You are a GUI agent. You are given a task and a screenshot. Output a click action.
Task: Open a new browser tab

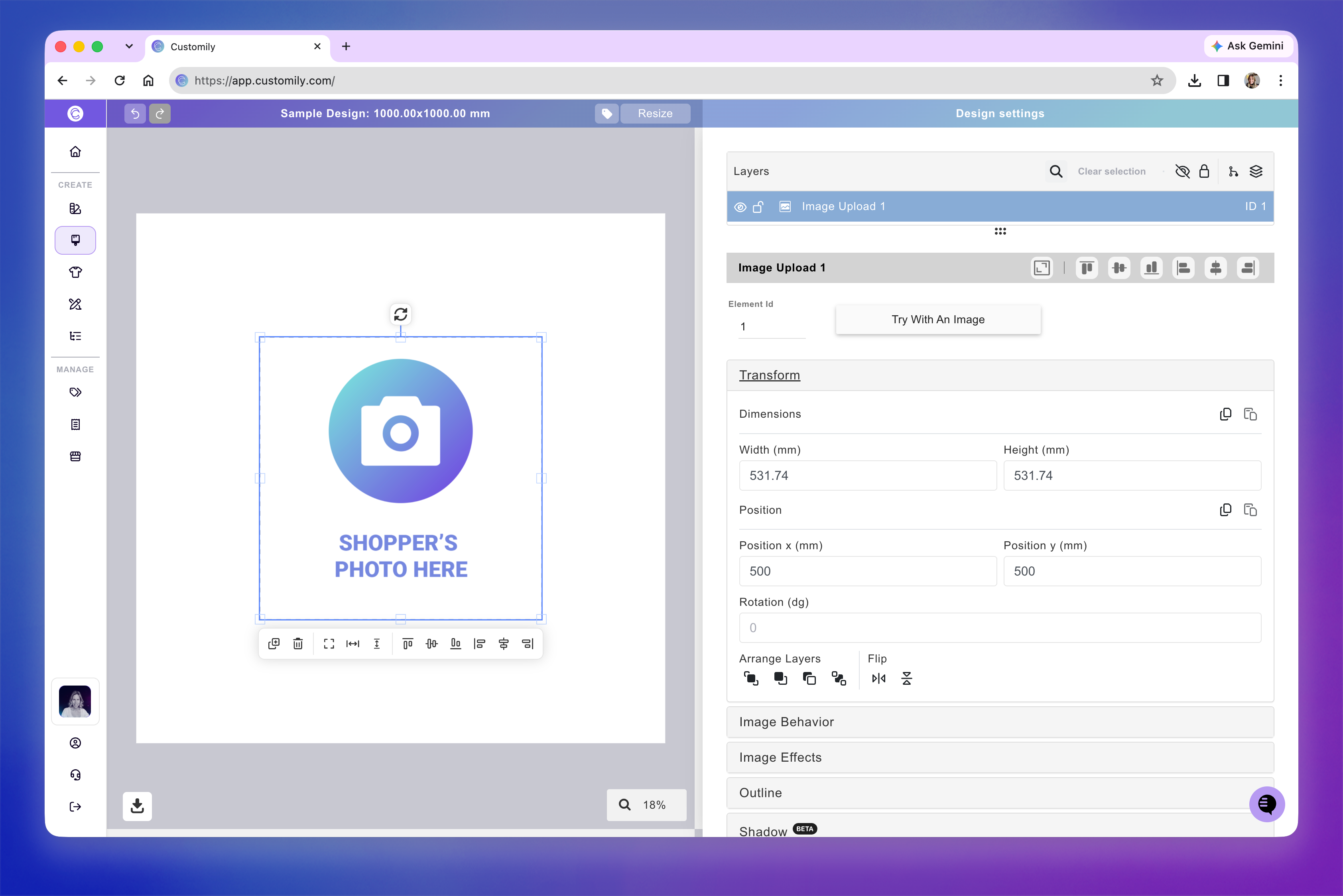[346, 47]
